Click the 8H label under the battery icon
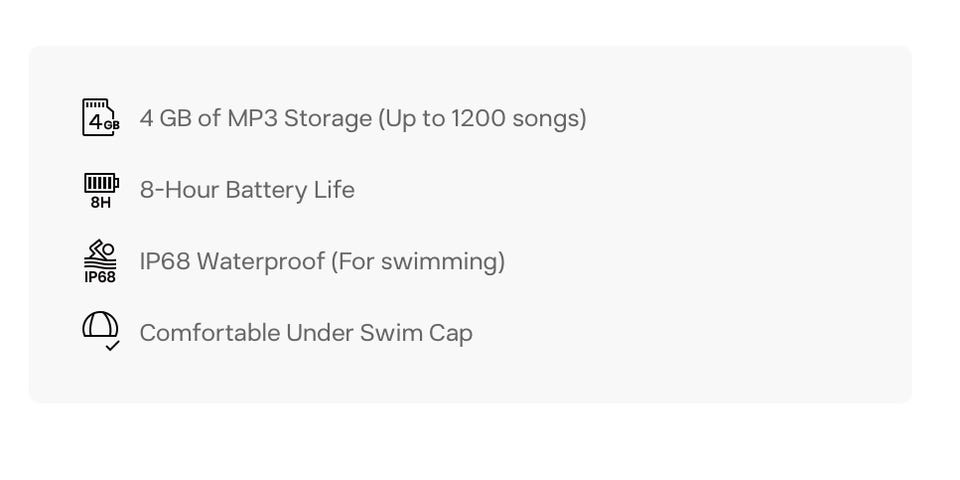 (x=100, y=202)
